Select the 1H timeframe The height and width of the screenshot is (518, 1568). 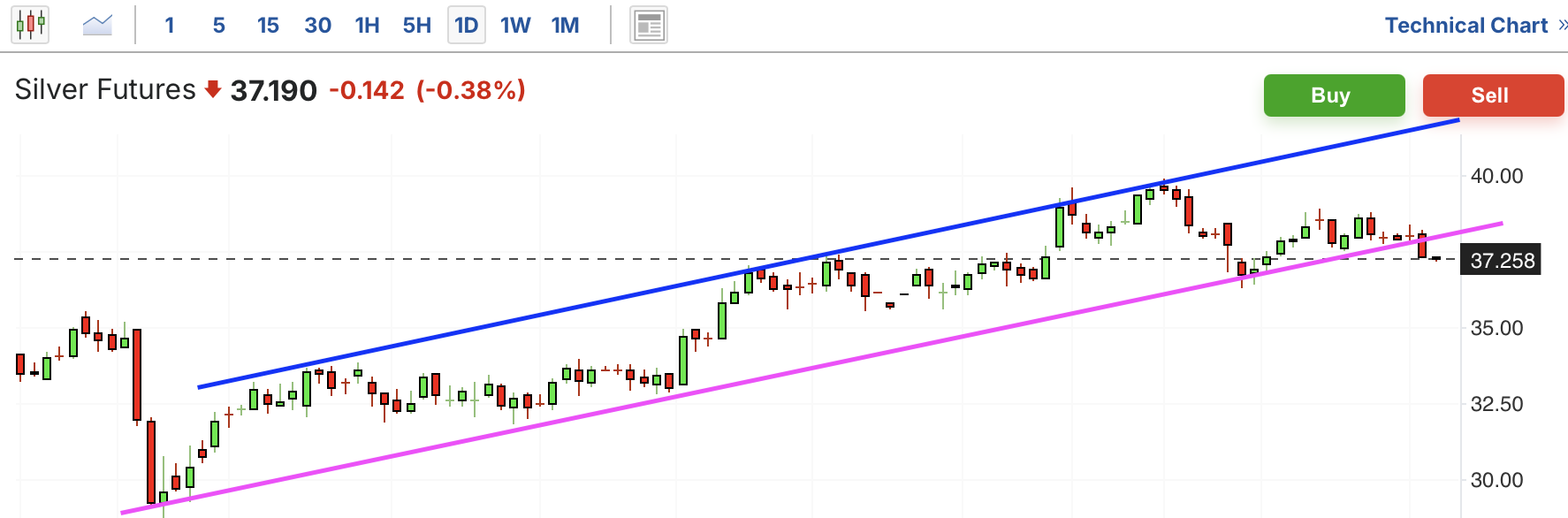pos(367,25)
